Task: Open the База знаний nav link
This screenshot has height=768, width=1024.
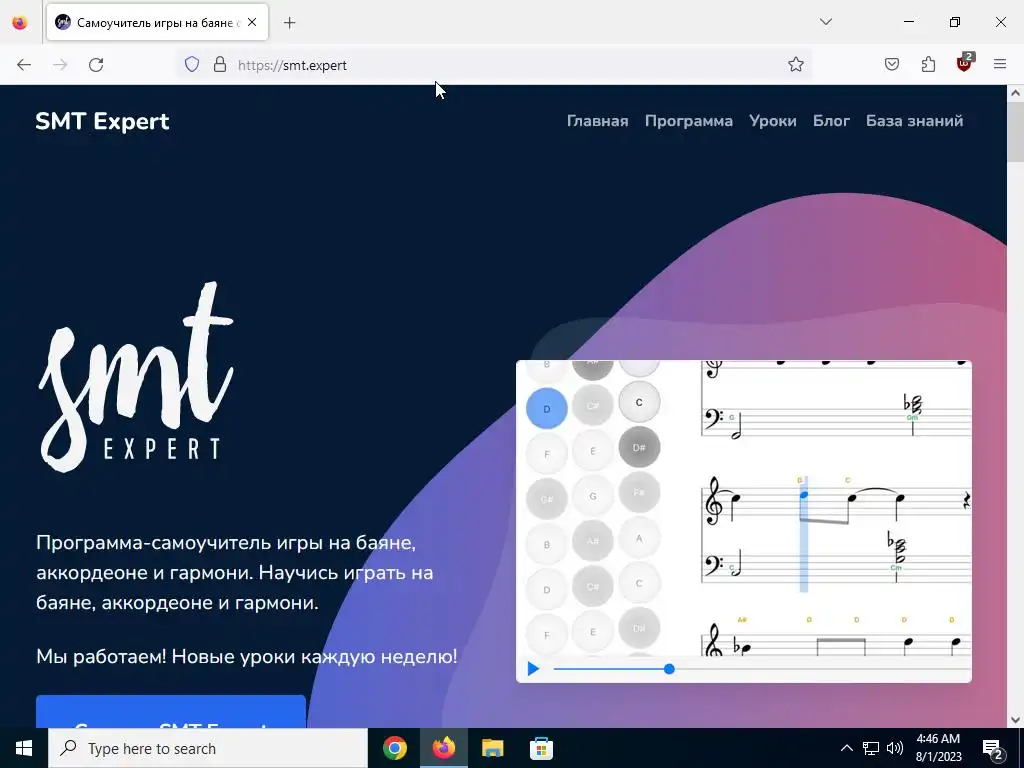Action: (914, 121)
